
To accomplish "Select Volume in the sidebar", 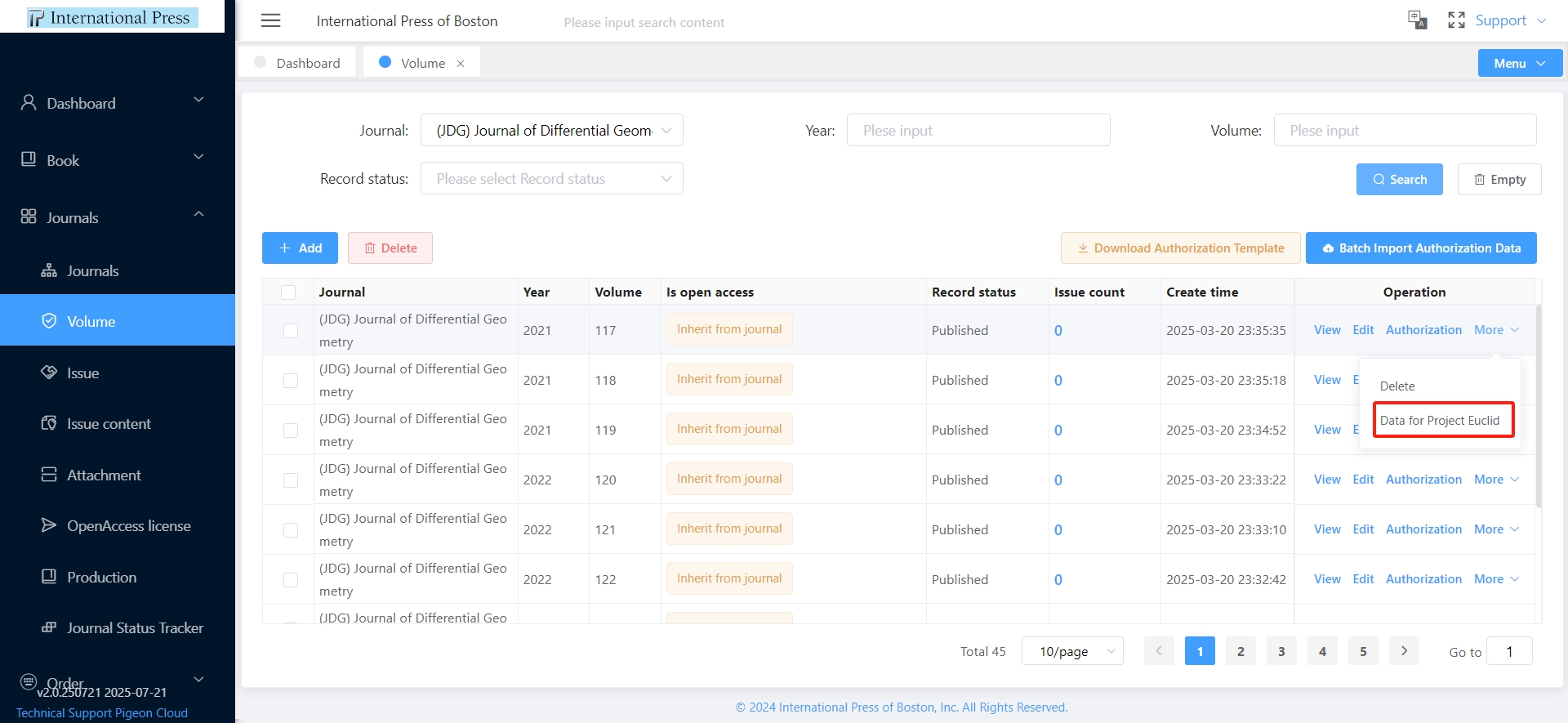I will tap(118, 320).
